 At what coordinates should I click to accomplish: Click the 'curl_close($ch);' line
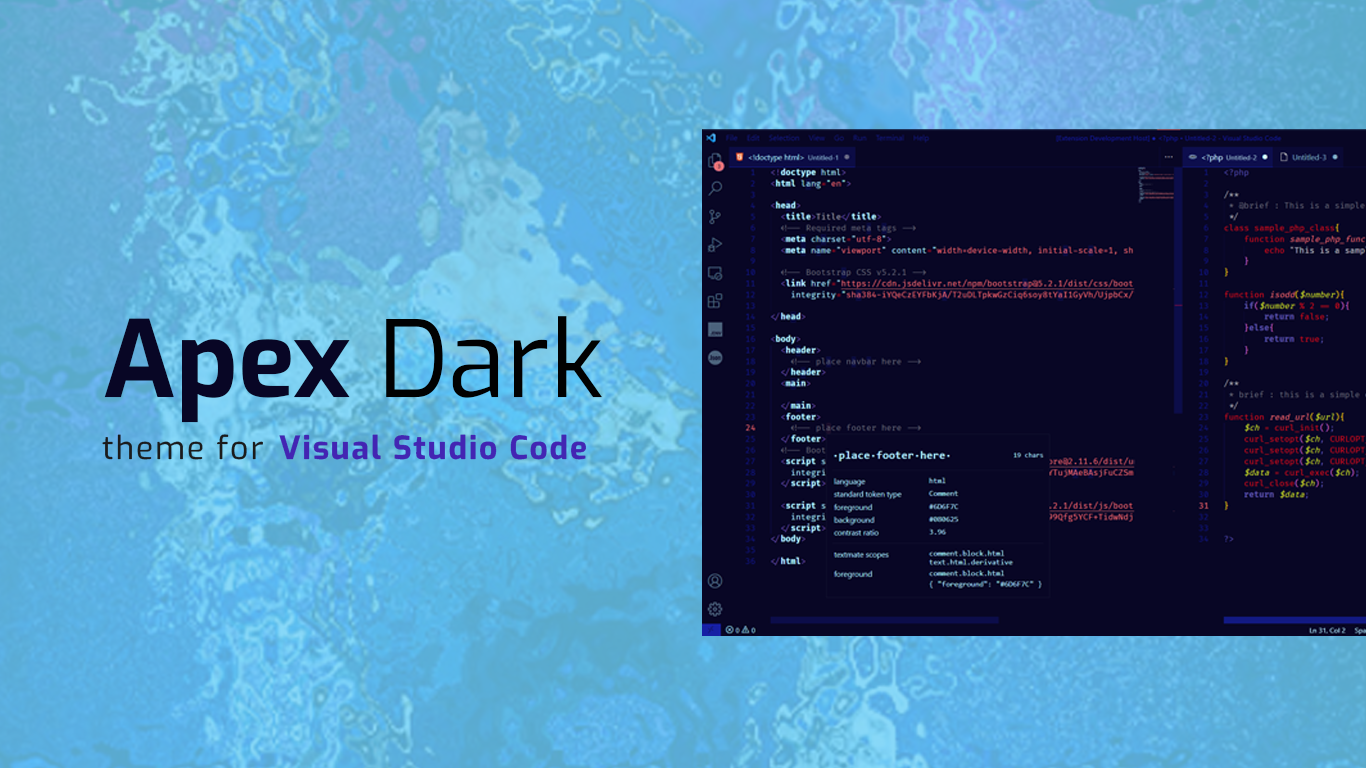point(1288,483)
